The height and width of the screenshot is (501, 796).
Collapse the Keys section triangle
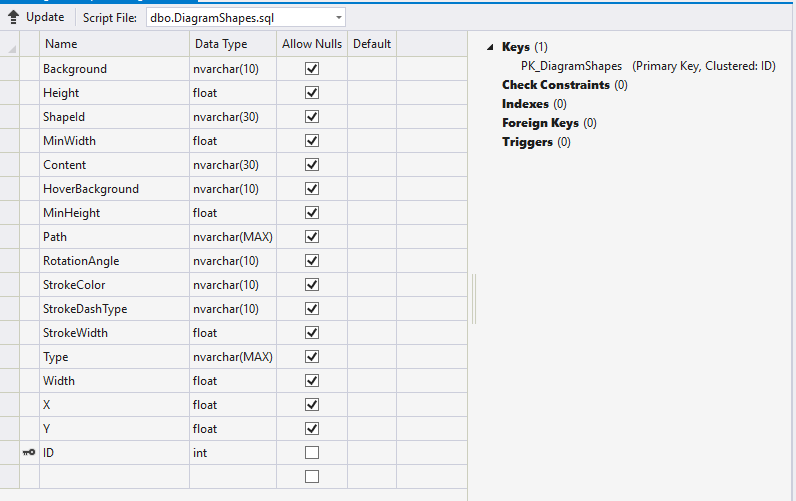click(x=490, y=47)
